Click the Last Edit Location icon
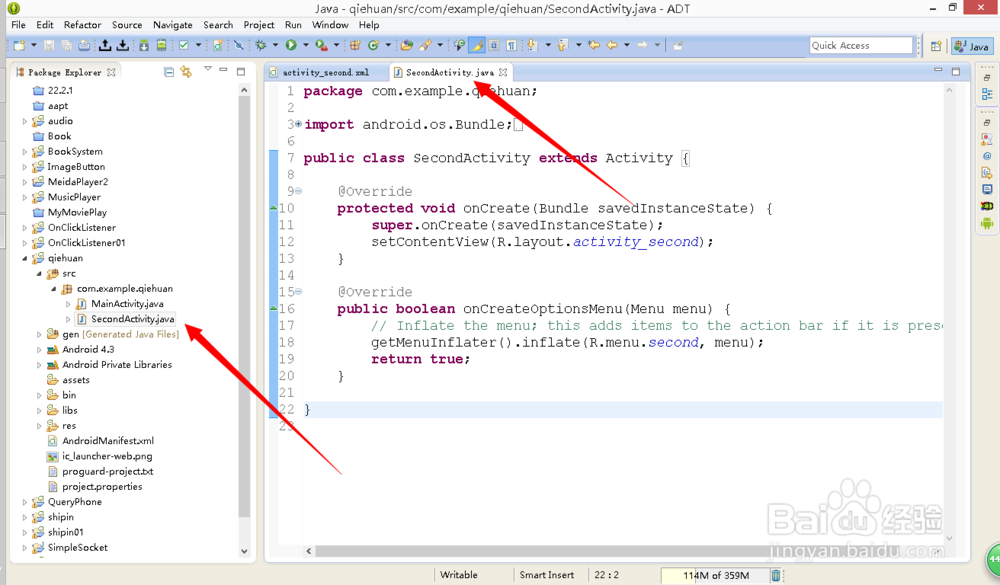This screenshot has height=585, width=1000. [x=594, y=45]
